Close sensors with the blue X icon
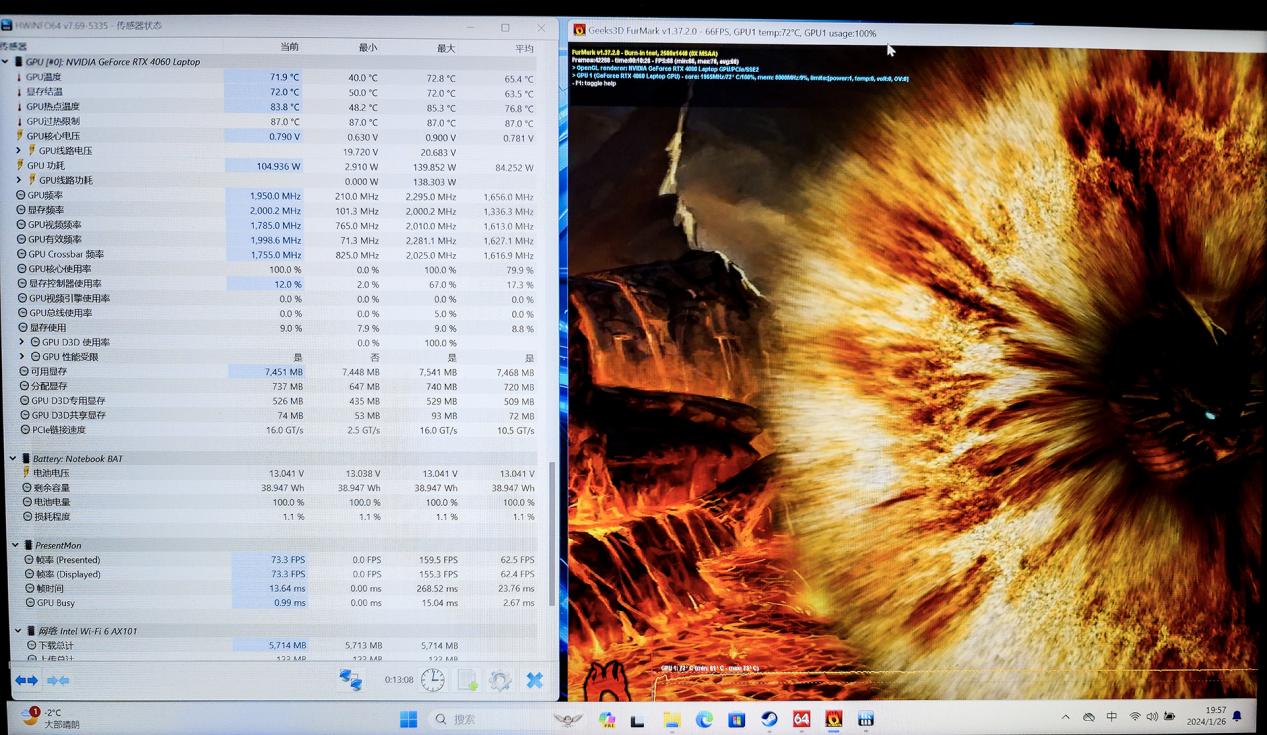This screenshot has height=735, width=1267. pyautogui.click(x=535, y=681)
